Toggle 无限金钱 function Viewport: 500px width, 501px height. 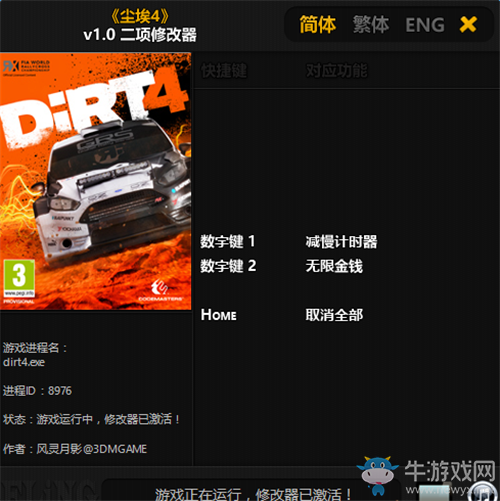(334, 266)
